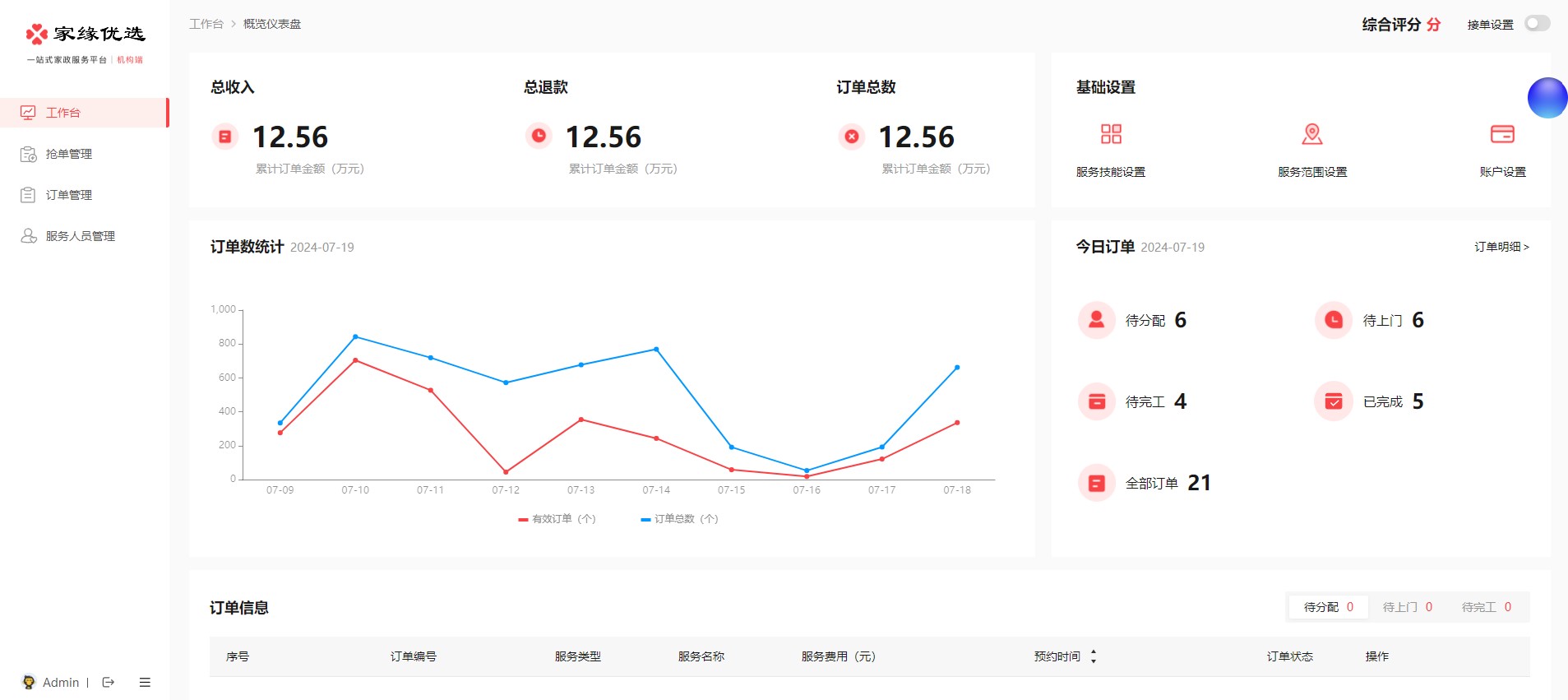This screenshot has width=1568, height=700.
Task: Toggle the 接单设置 switch
Action: tap(1537, 24)
